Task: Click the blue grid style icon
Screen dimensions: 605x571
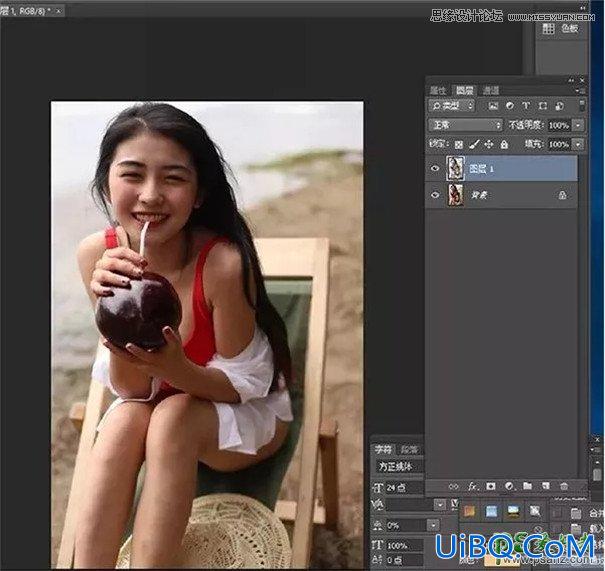Action: coord(491,512)
